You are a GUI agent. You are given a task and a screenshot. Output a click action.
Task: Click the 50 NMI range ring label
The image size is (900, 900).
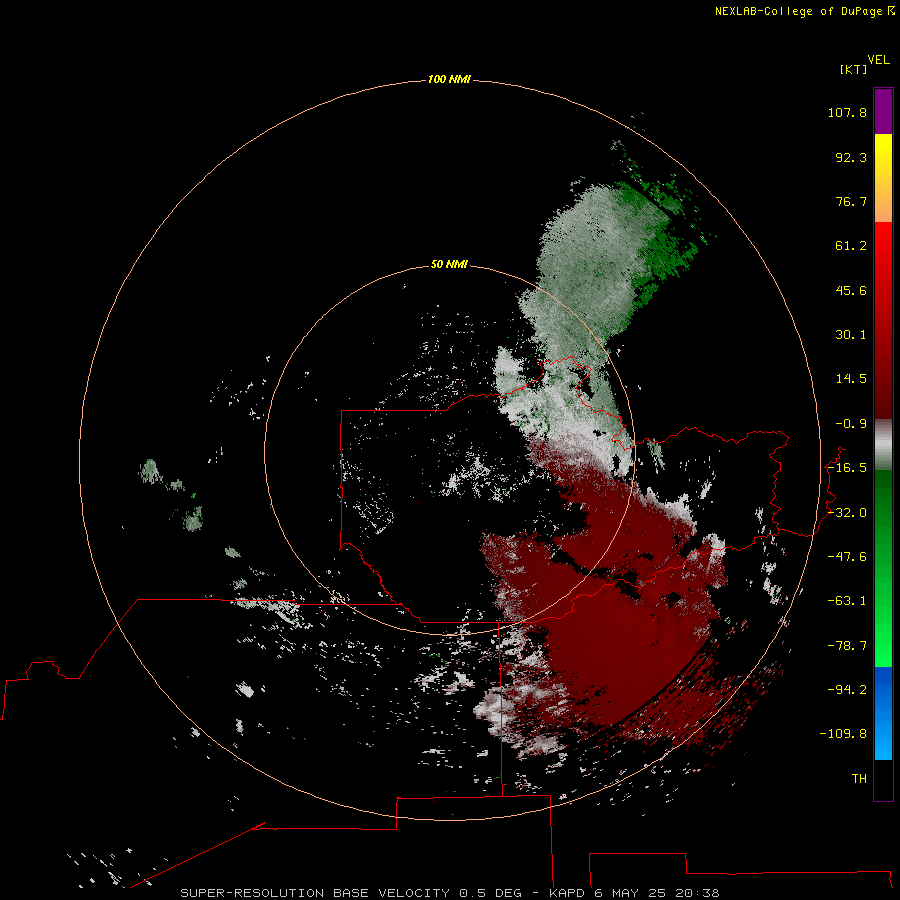[x=449, y=264]
